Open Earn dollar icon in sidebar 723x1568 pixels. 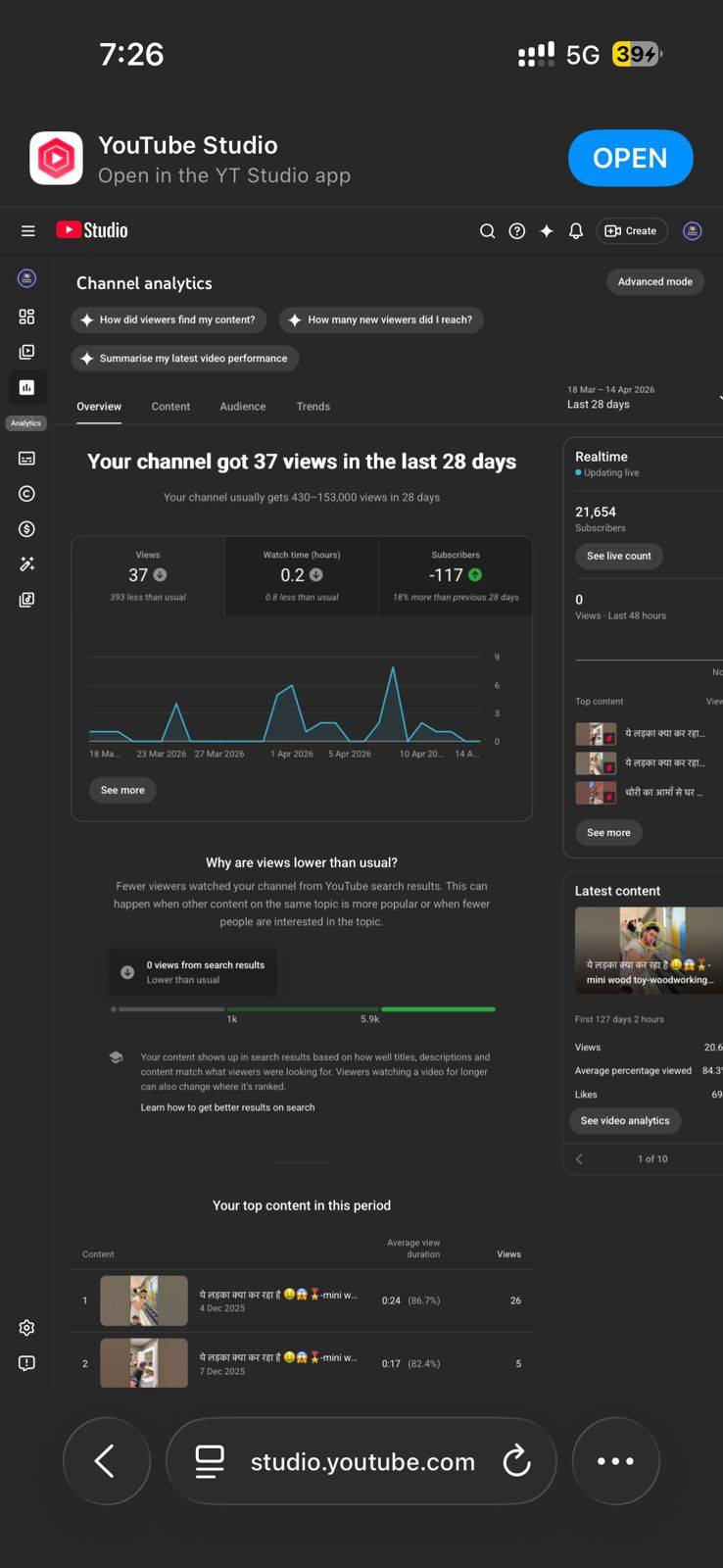(x=26, y=529)
